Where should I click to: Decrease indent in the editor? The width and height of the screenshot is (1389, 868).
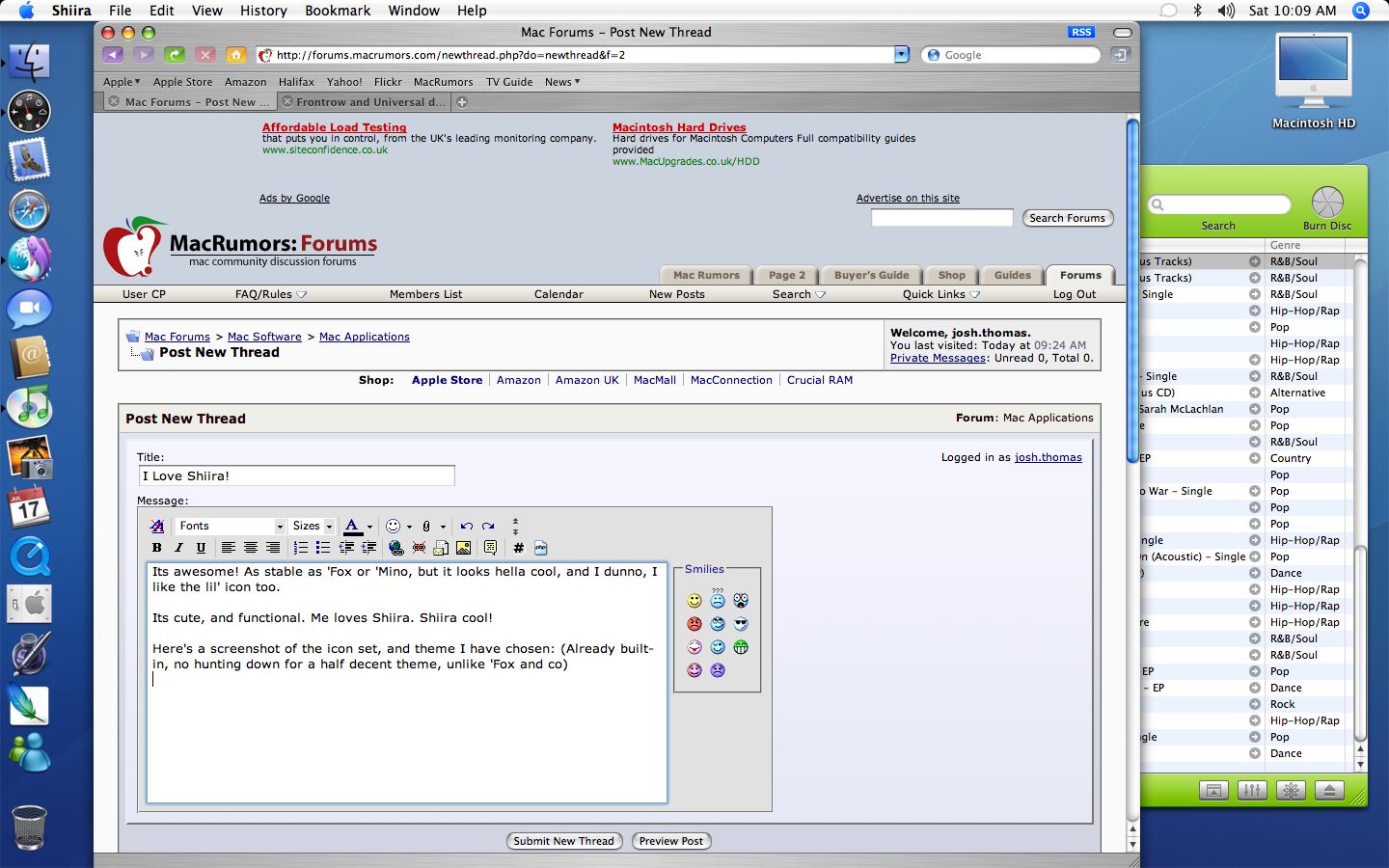coord(346,548)
